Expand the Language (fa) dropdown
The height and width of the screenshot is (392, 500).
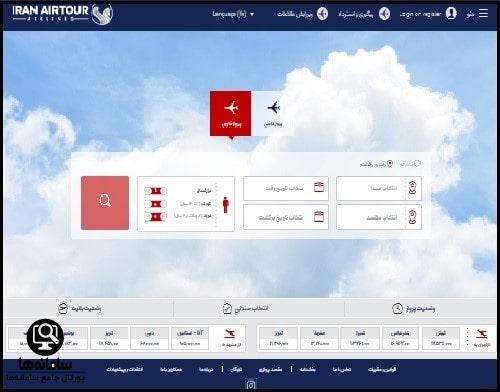pos(233,14)
